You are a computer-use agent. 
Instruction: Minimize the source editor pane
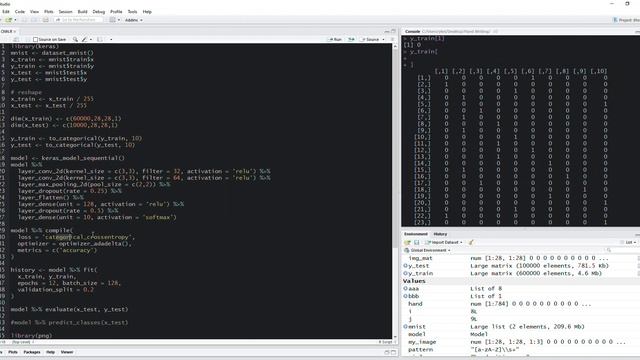pos(387,31)
